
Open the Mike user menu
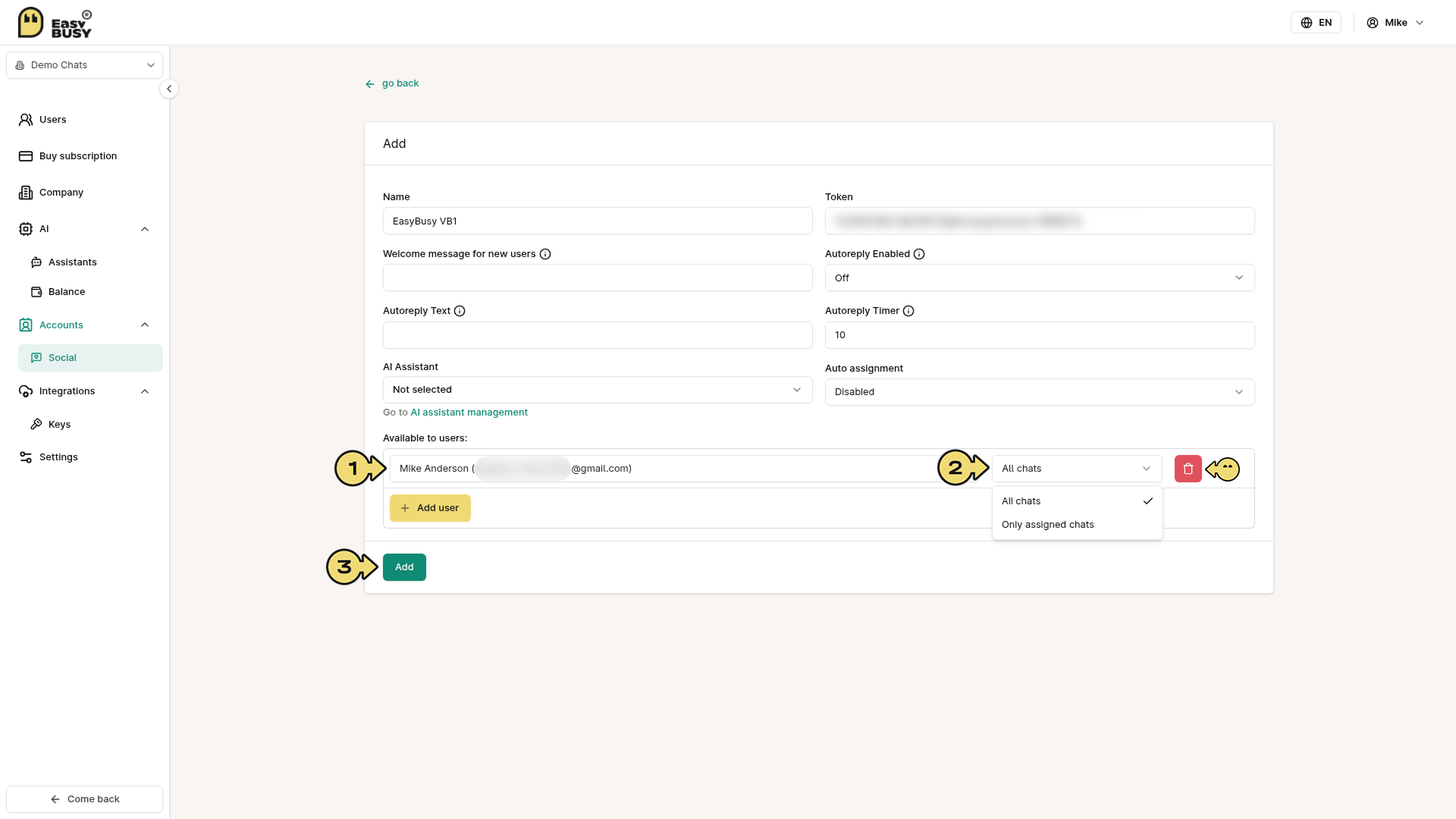[x=1395, y=23]
